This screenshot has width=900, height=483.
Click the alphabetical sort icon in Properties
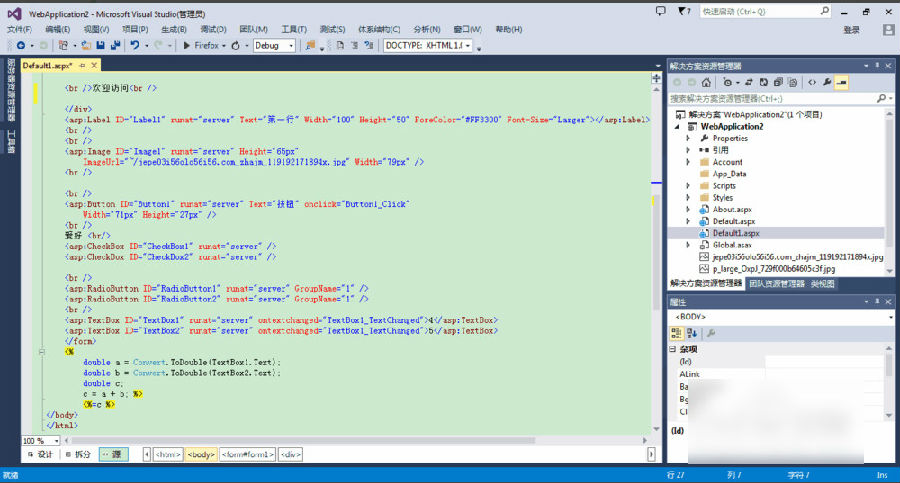[692, 333]
